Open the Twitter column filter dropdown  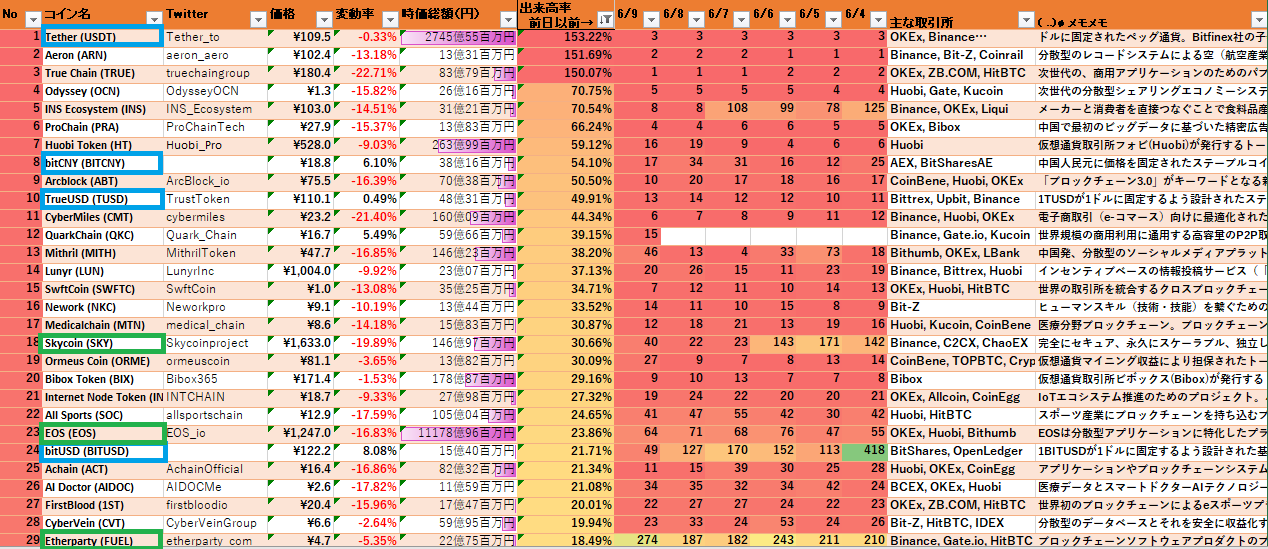pos(258,19)
